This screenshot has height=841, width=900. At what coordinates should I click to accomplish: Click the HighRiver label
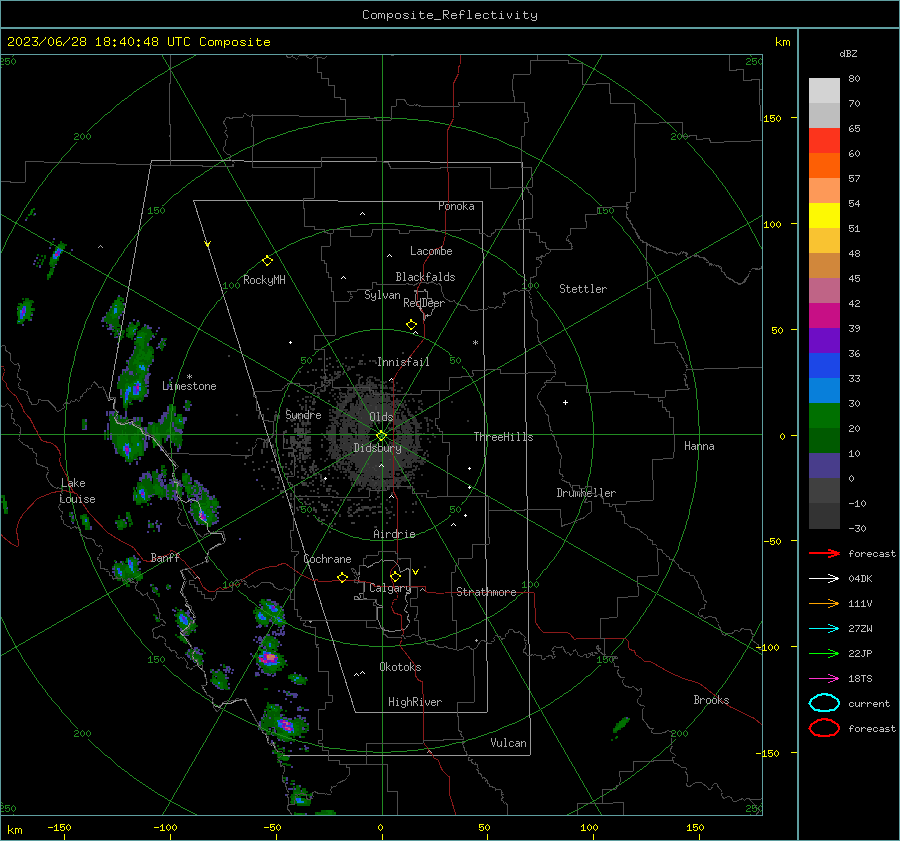[x=414, y=702]
